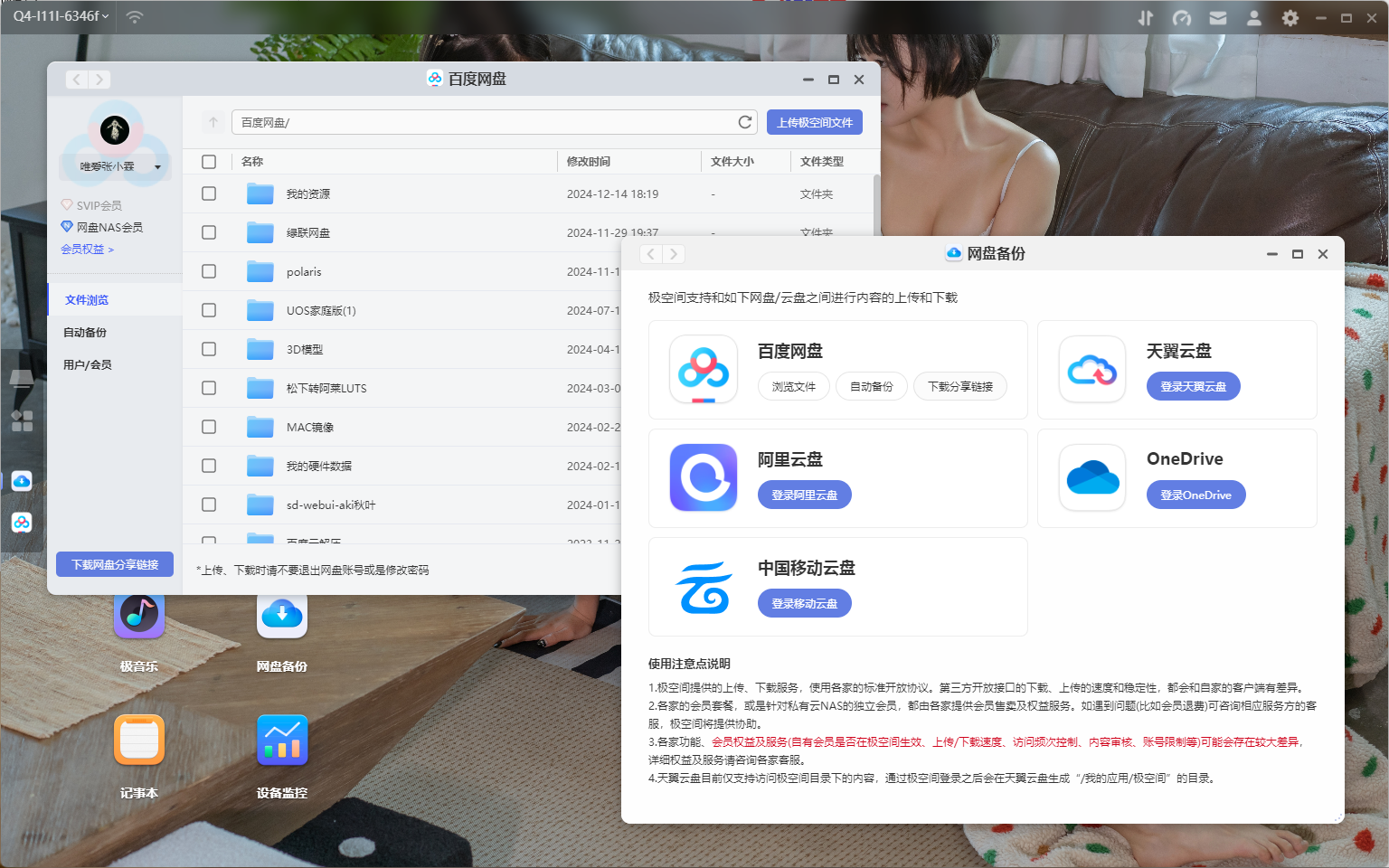Select the 松下转阿莱LUTS folder name
1389x868 pixels.
(x=326, y=388)
